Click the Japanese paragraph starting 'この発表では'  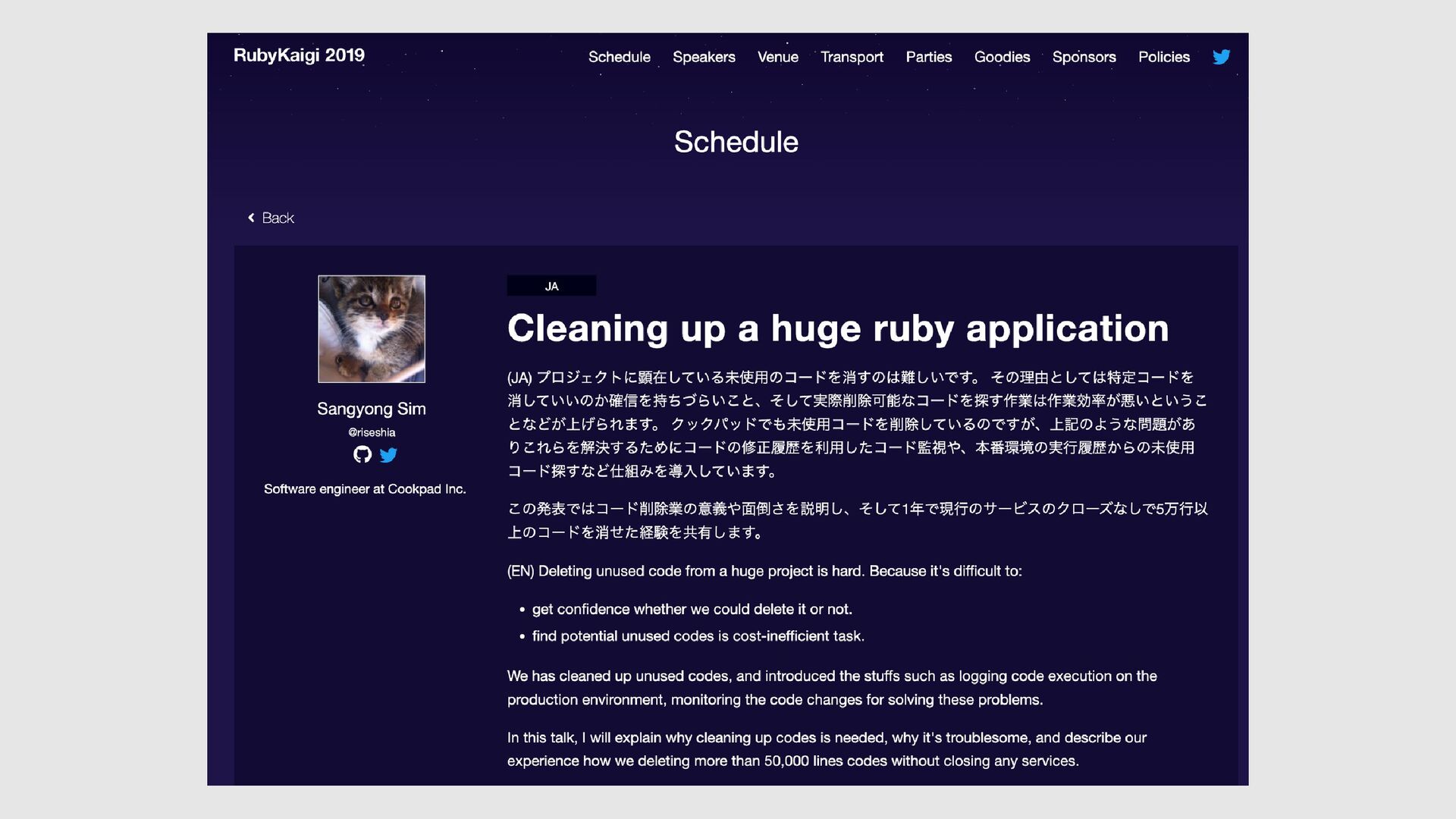[x=857, y=520]
